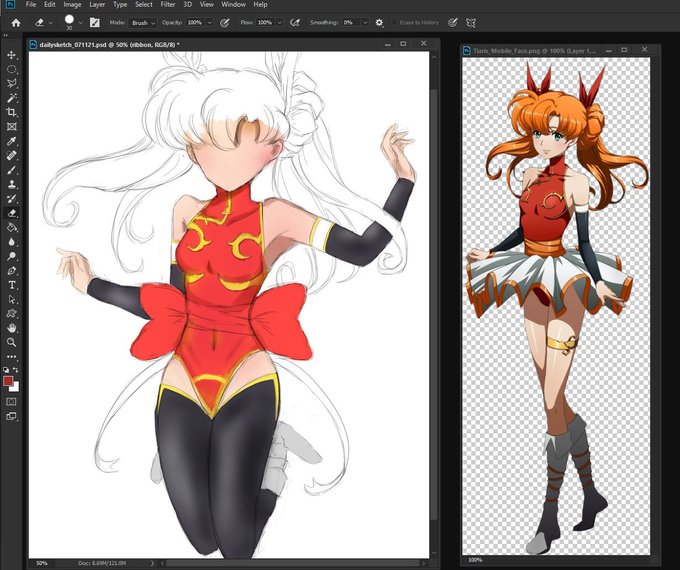Click the Home icon in options bar
The height and width of the screenshot is (570, 680).
tap(16, 23)
